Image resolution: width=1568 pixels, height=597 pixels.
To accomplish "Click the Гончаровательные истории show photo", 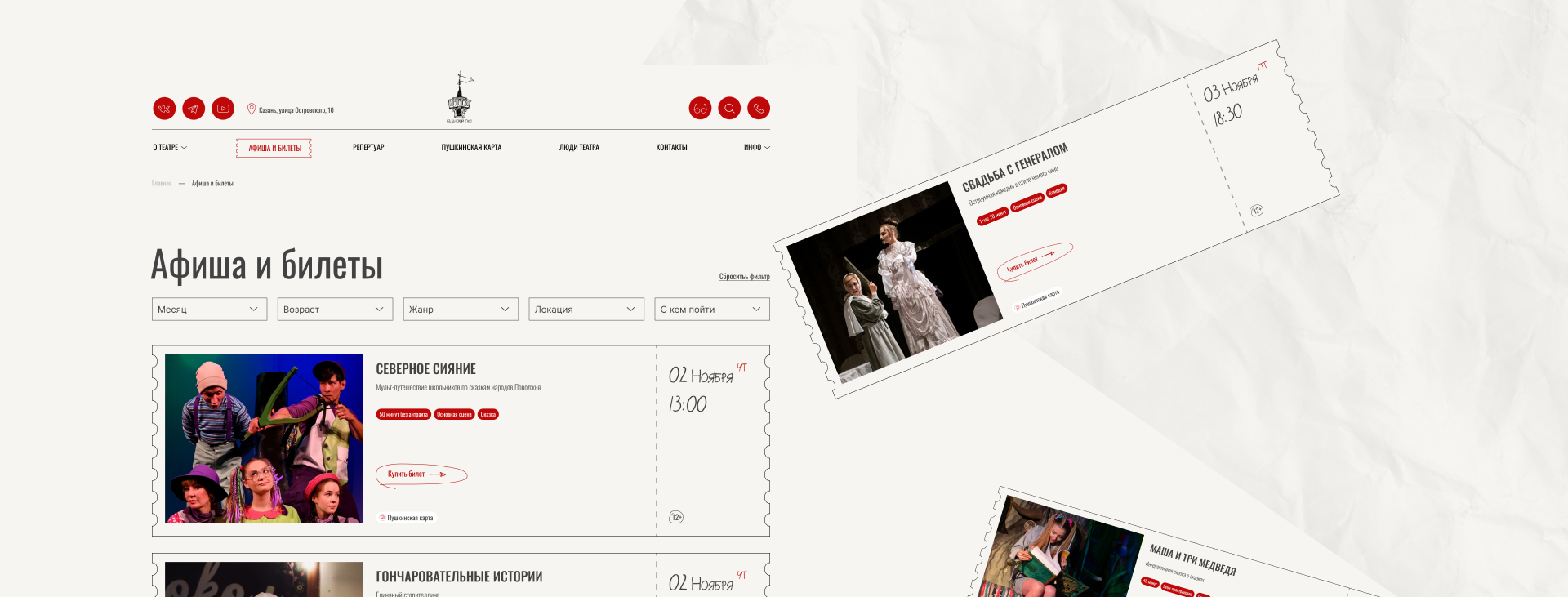I will [264, 579].
